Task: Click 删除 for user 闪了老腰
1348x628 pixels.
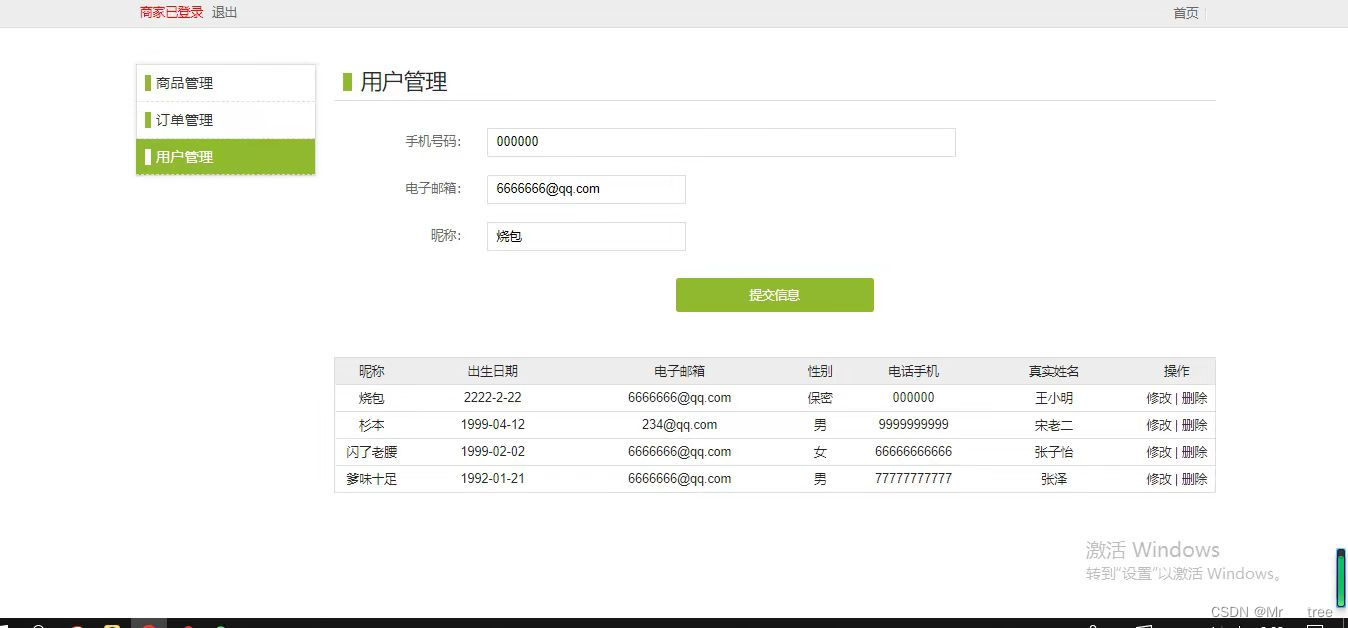Action: click(x=1194, y=452)
